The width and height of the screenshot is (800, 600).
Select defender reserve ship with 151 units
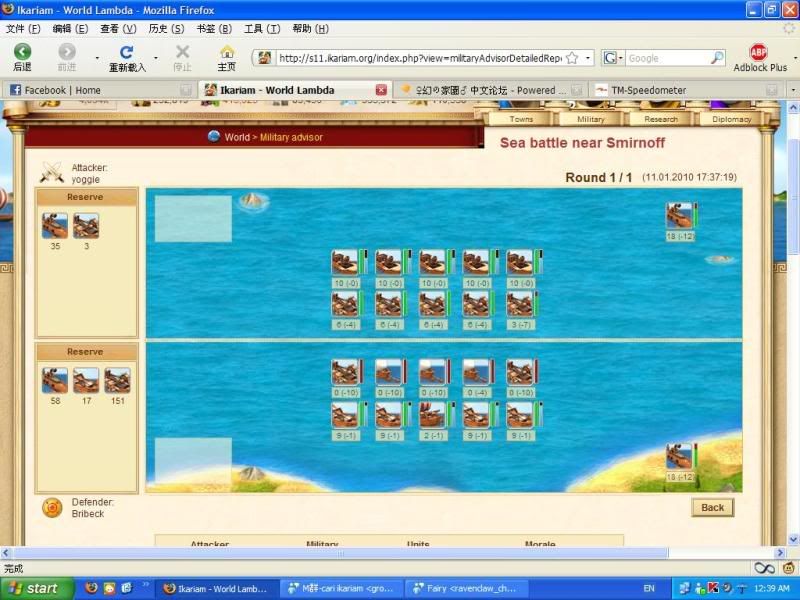click(117, 380)
